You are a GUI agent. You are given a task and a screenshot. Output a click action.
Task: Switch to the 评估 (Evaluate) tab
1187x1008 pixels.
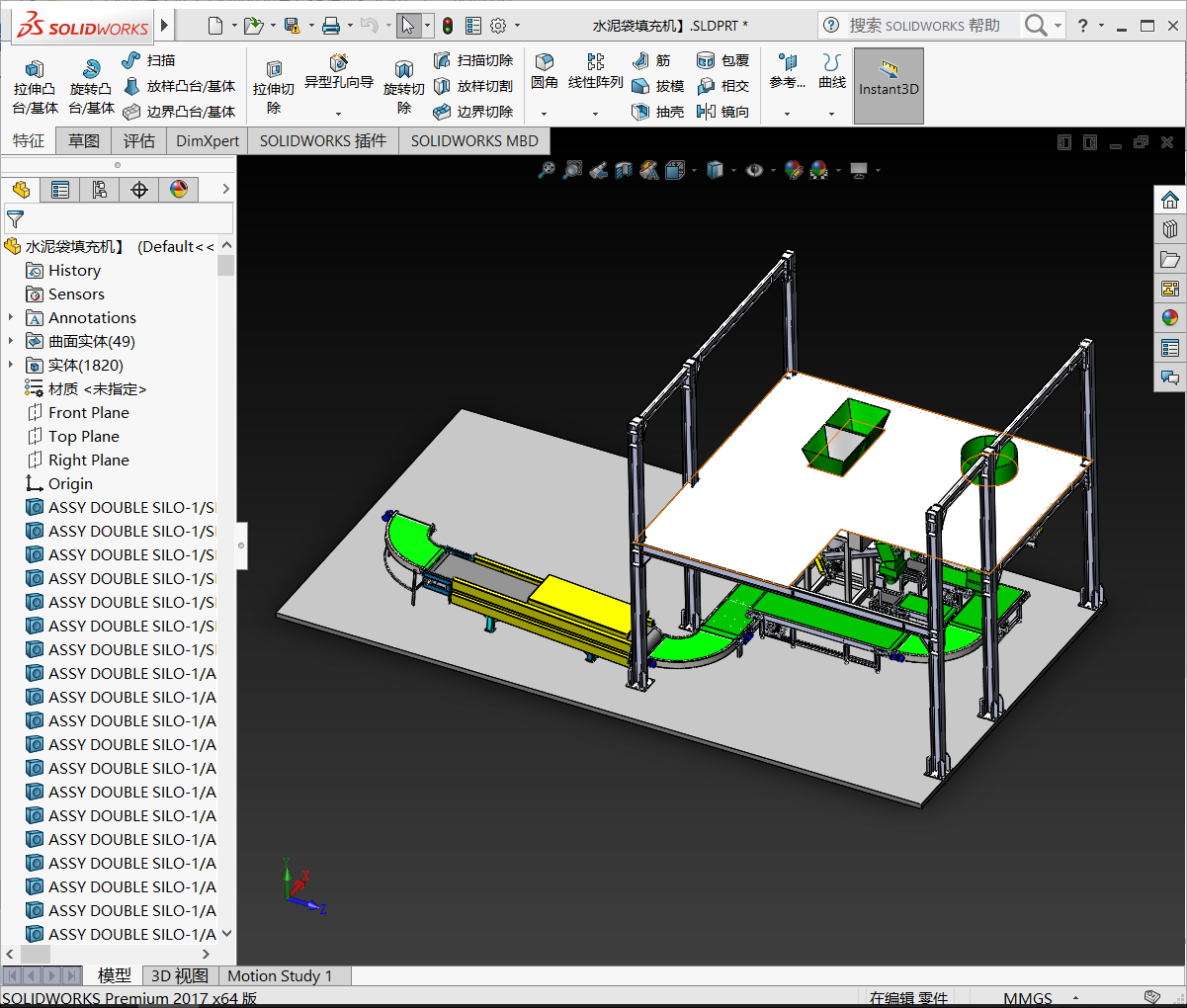[x=139, y=140]
